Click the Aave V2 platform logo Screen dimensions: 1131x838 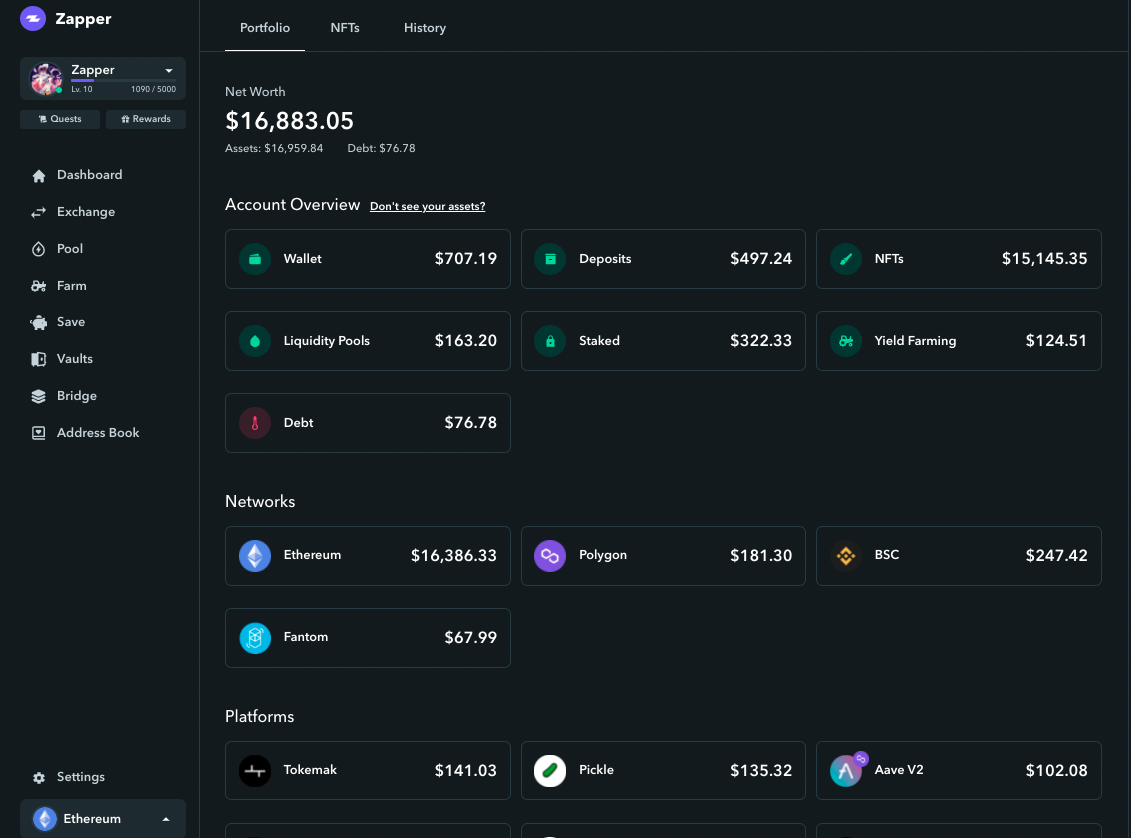[847, 769]
